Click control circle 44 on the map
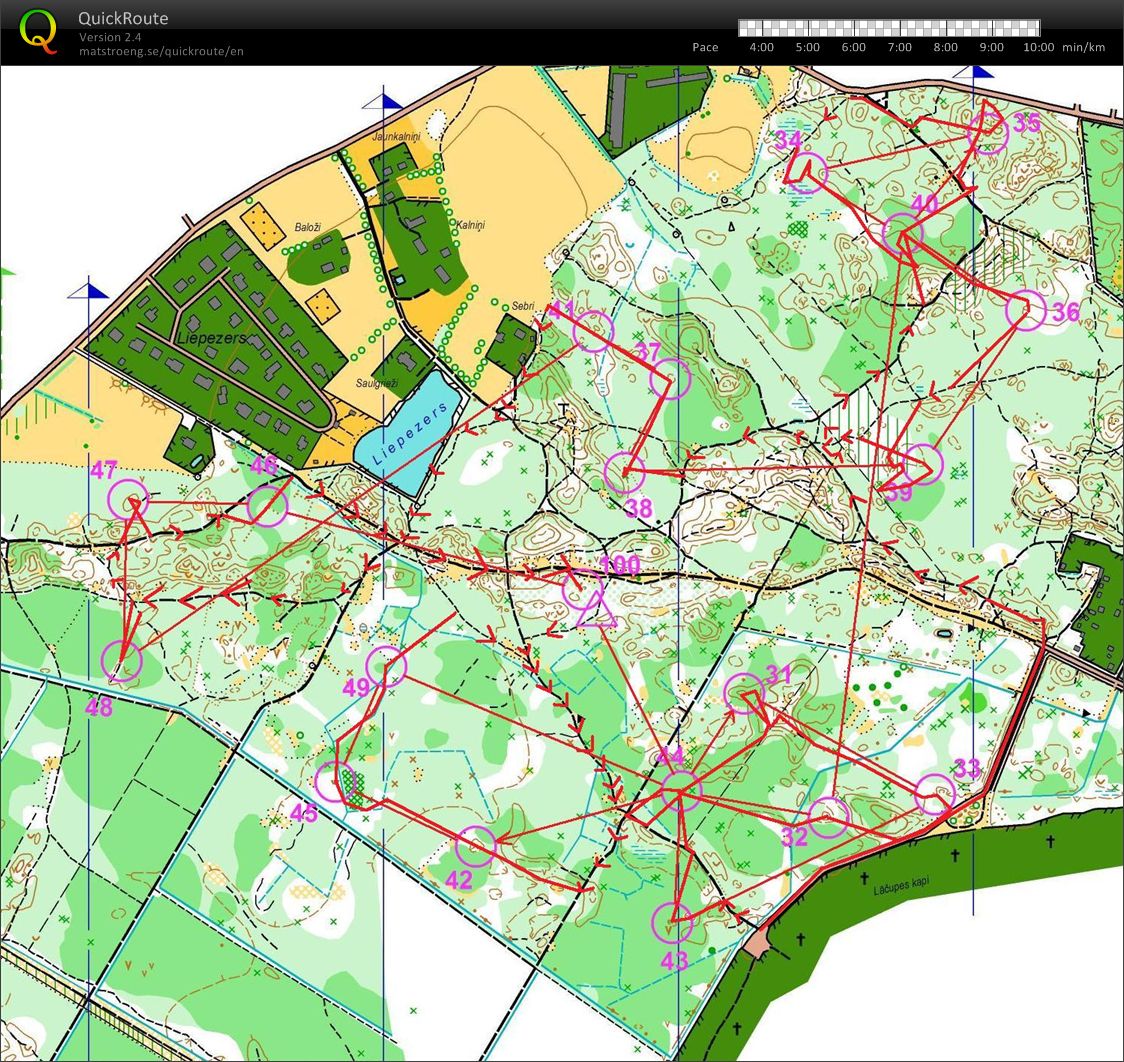1124x1062 pixels. click(x=680, y=790)
